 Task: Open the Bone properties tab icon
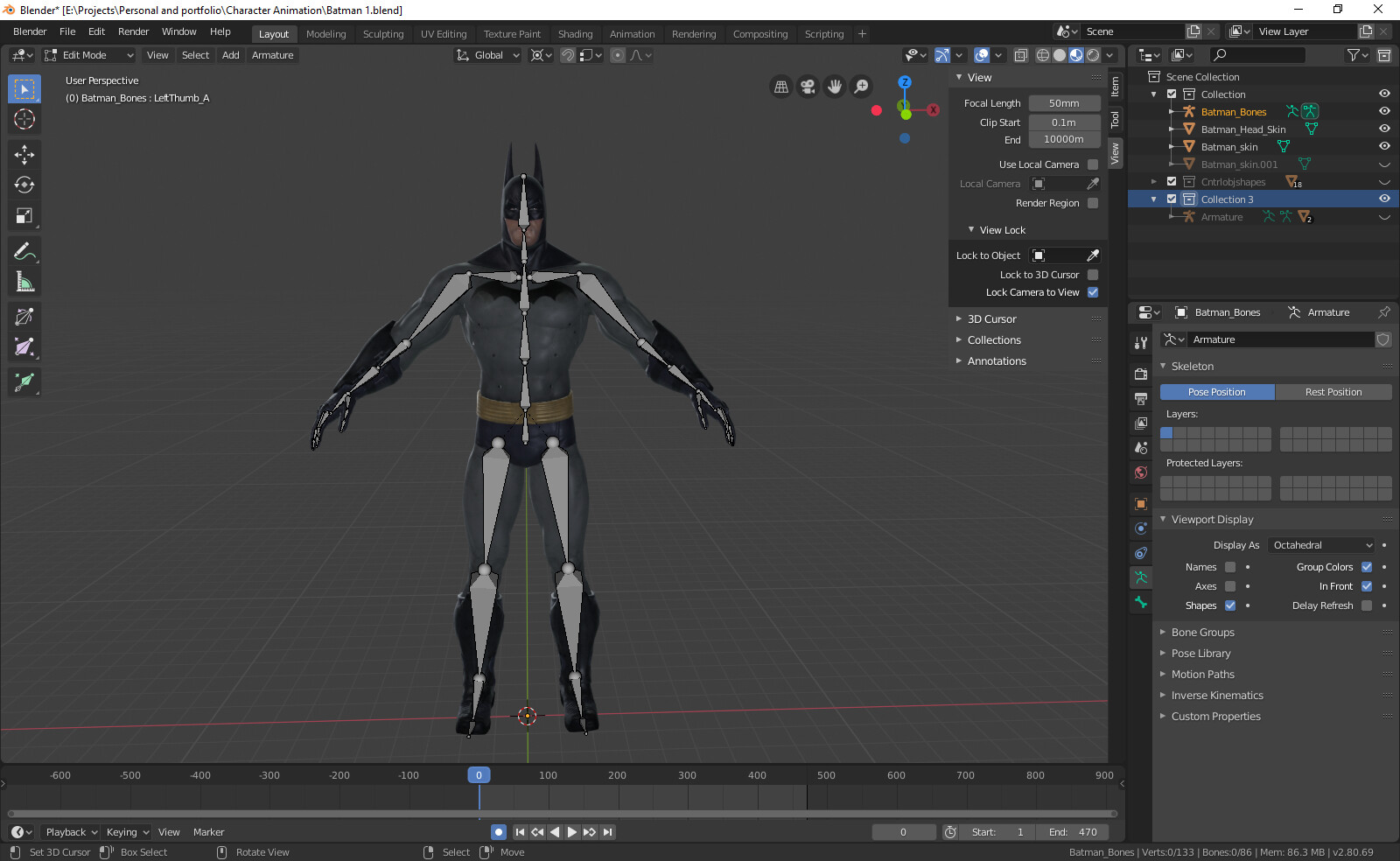tap(1141, 602)
